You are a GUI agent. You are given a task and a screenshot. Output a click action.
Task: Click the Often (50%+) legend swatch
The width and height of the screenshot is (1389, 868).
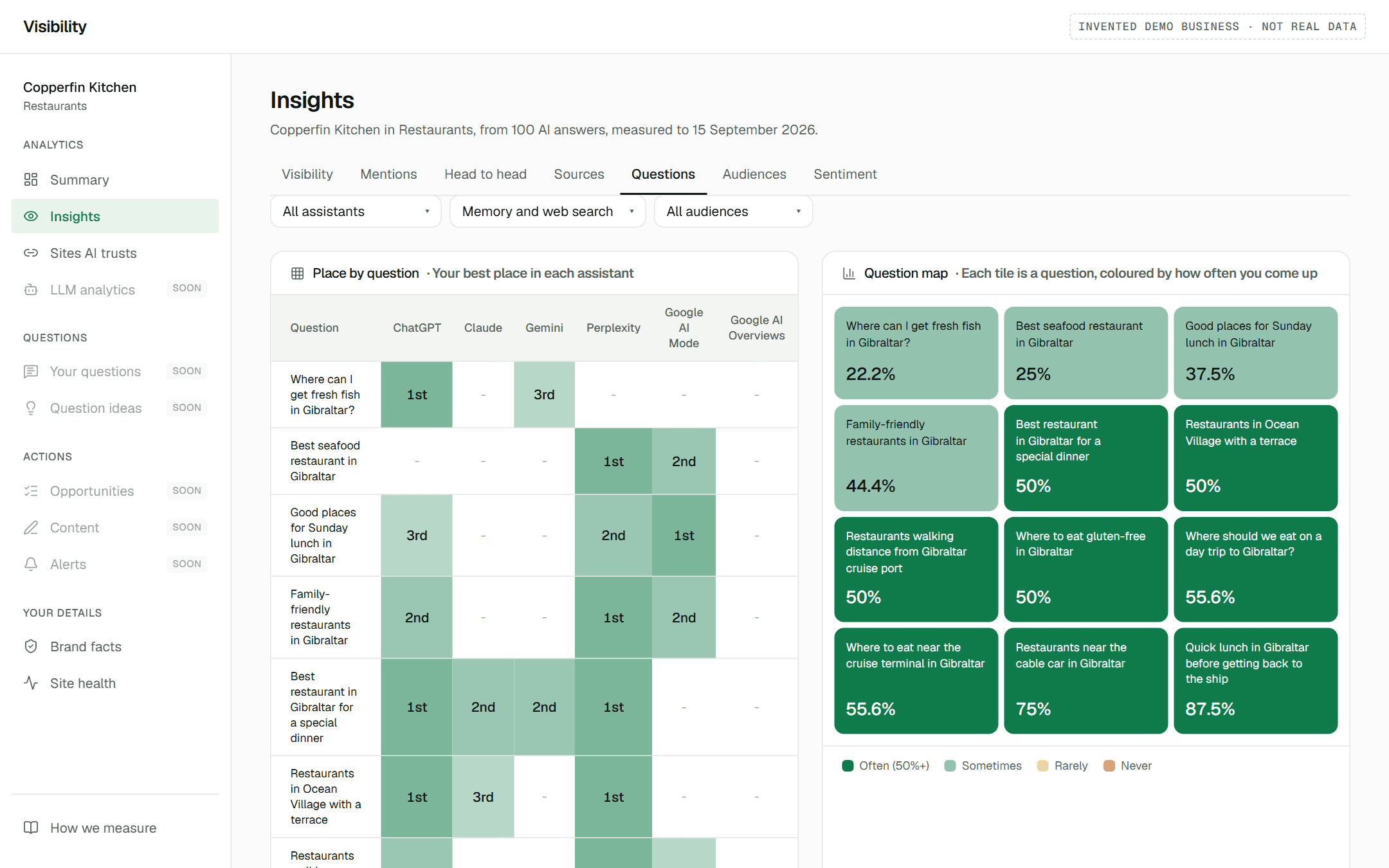[848, 765]
